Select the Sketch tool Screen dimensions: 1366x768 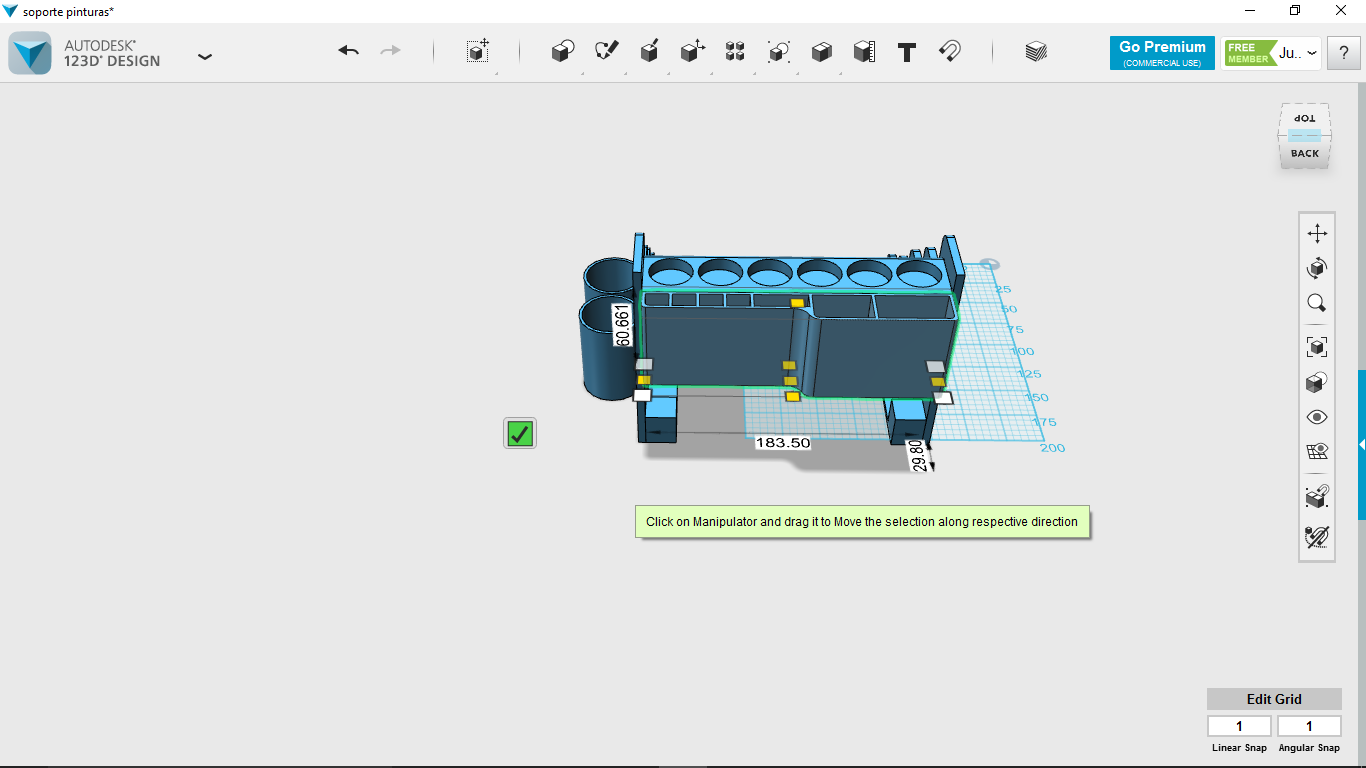(606, 51)
